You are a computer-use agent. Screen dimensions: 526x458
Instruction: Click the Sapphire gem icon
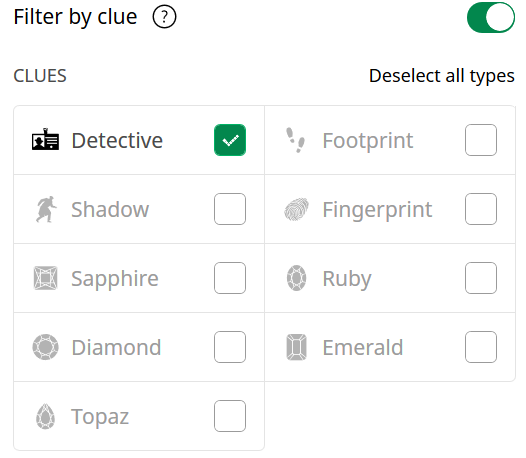tap(46, 278)
